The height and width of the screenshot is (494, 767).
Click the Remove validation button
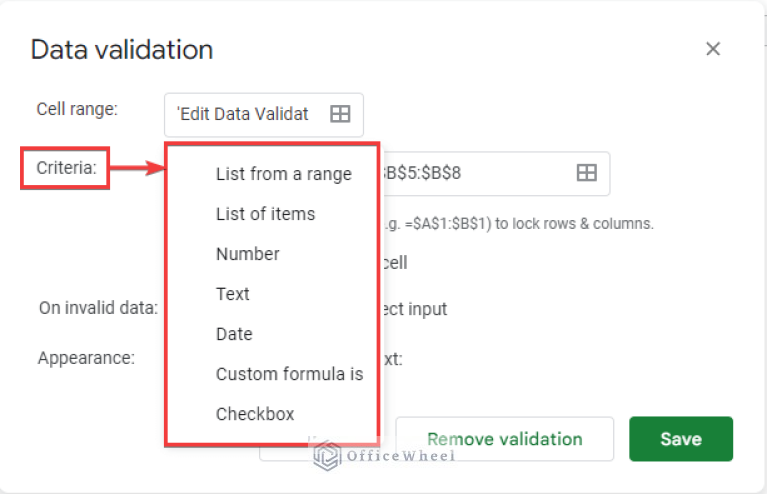504,439
